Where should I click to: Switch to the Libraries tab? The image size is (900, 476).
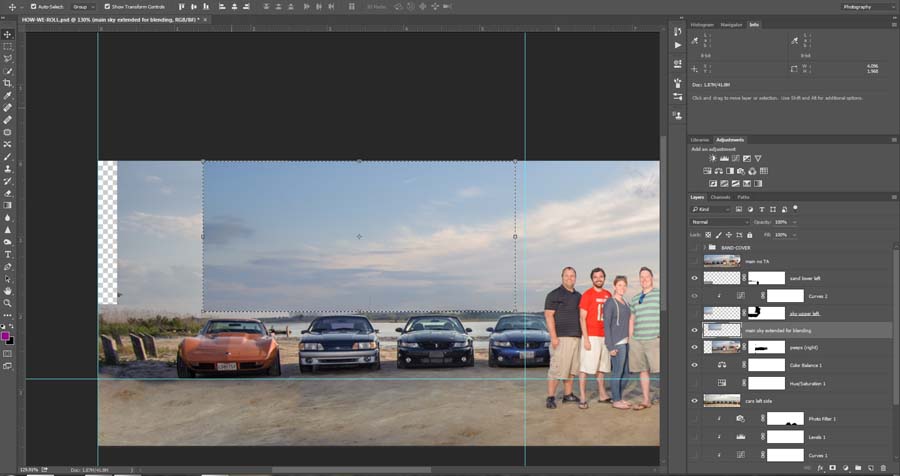click(x=700, y=140)
